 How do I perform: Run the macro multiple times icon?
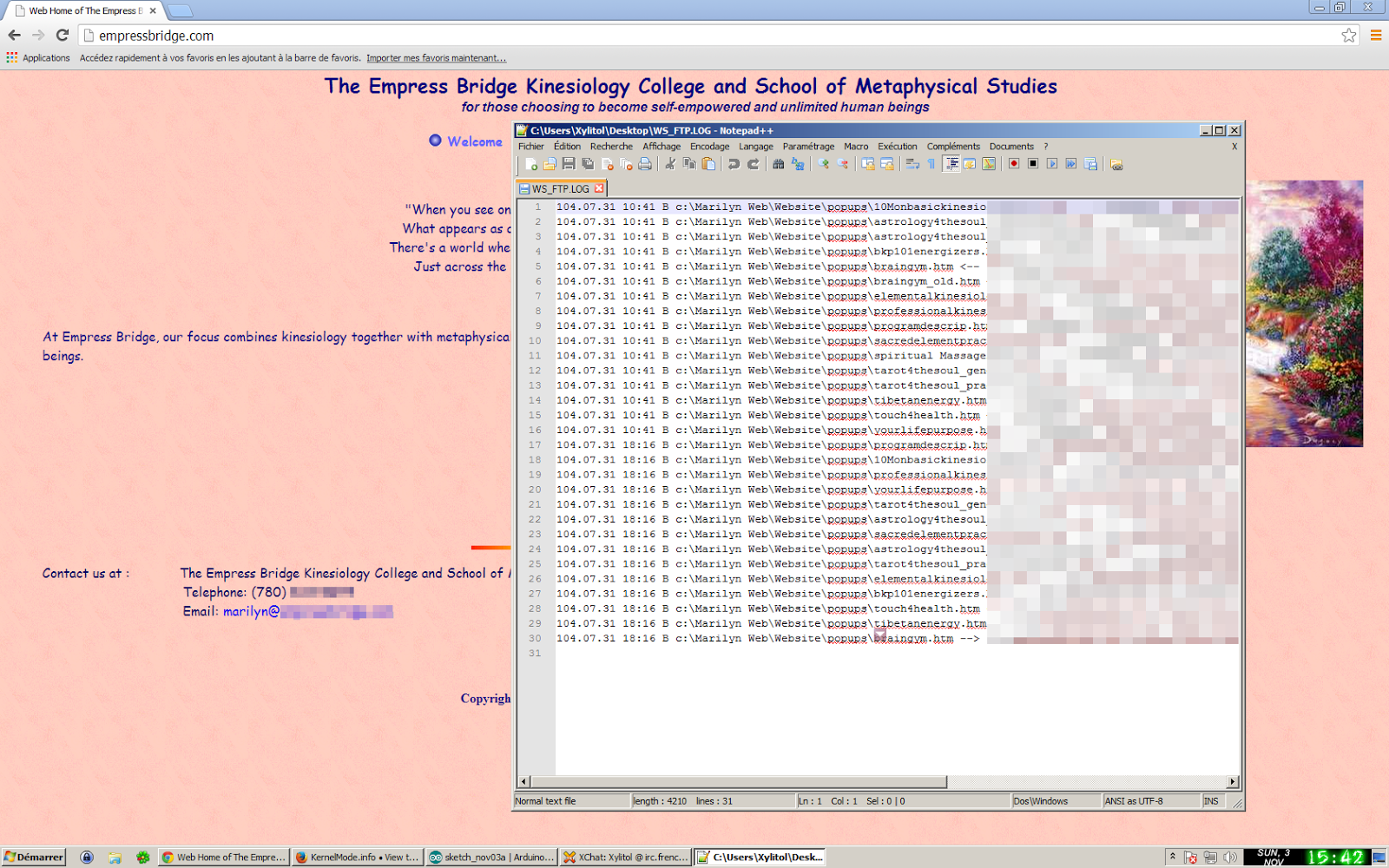pyautogui.click(x=1070, y=164)
